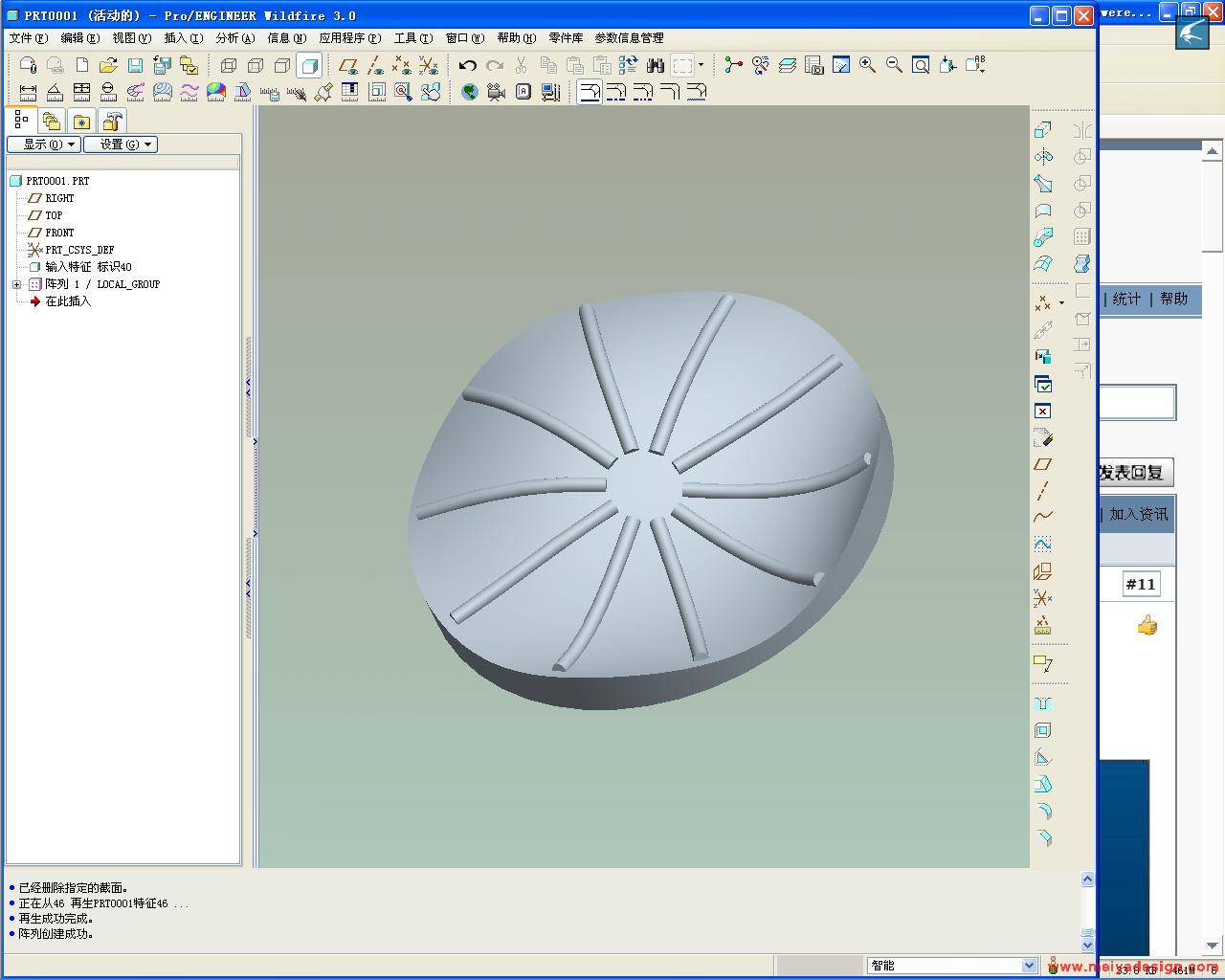Select the Datum Axis tool
The image size is (1225, 980).
coord(1043,491)
